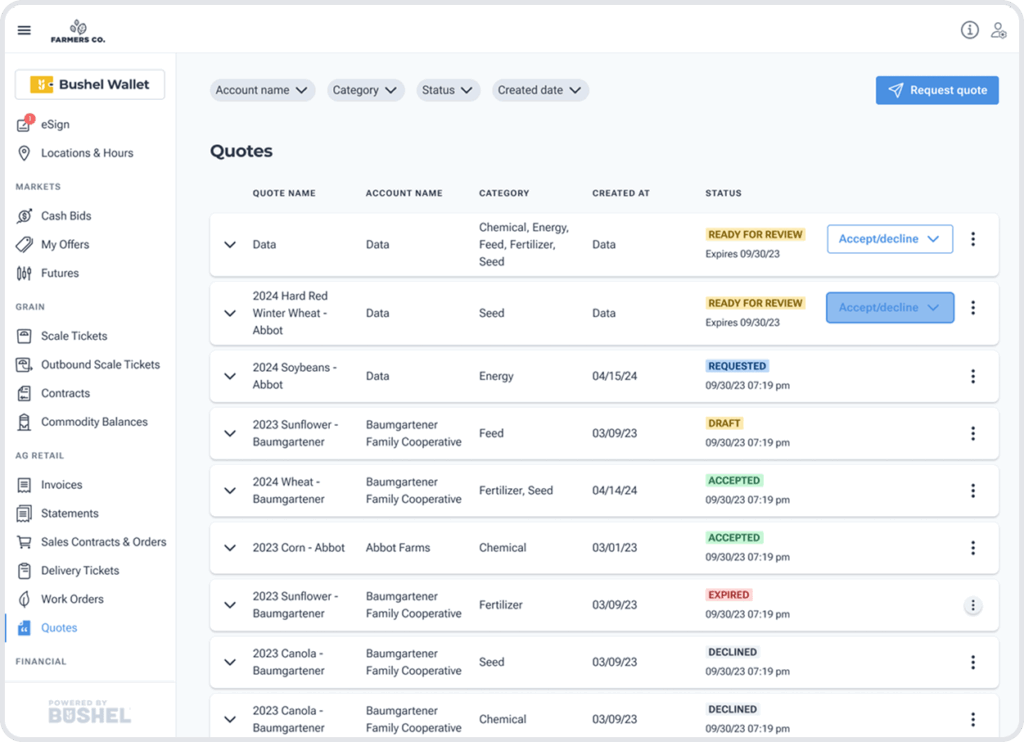Click the Cash Bids icon
This screenshot has height=742, width=1024.
coord(24,216)
